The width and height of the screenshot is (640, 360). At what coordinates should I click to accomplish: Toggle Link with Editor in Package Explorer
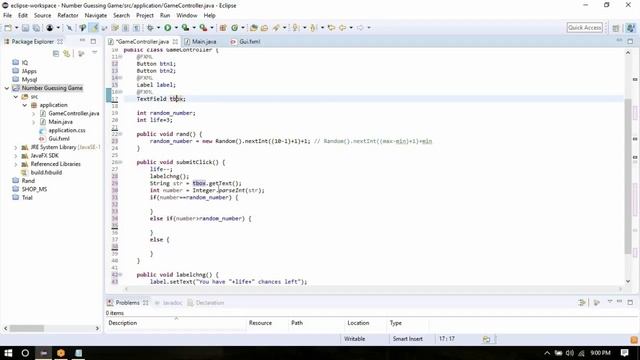pos(67,53)
